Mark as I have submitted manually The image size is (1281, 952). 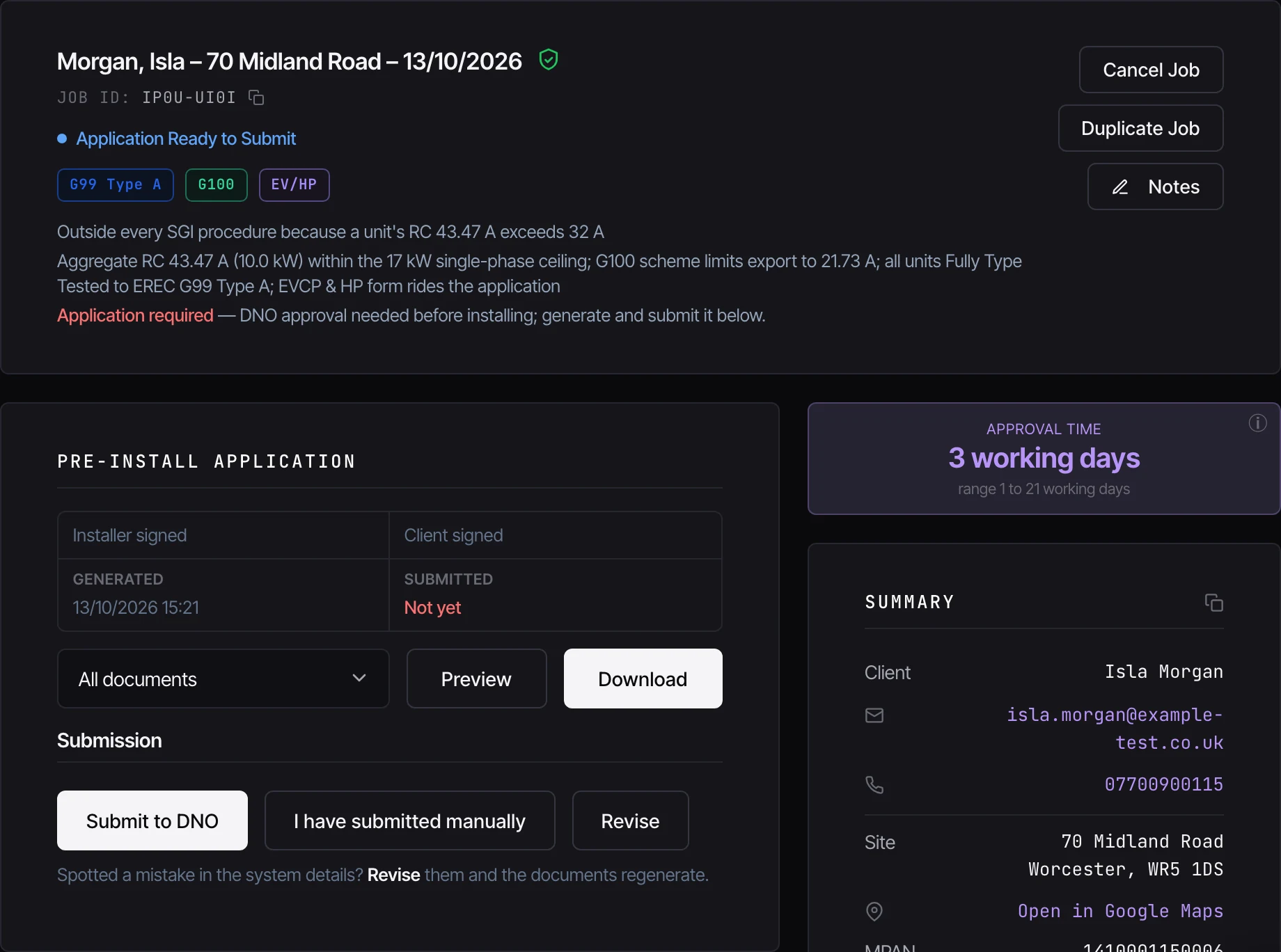[409, 820]
